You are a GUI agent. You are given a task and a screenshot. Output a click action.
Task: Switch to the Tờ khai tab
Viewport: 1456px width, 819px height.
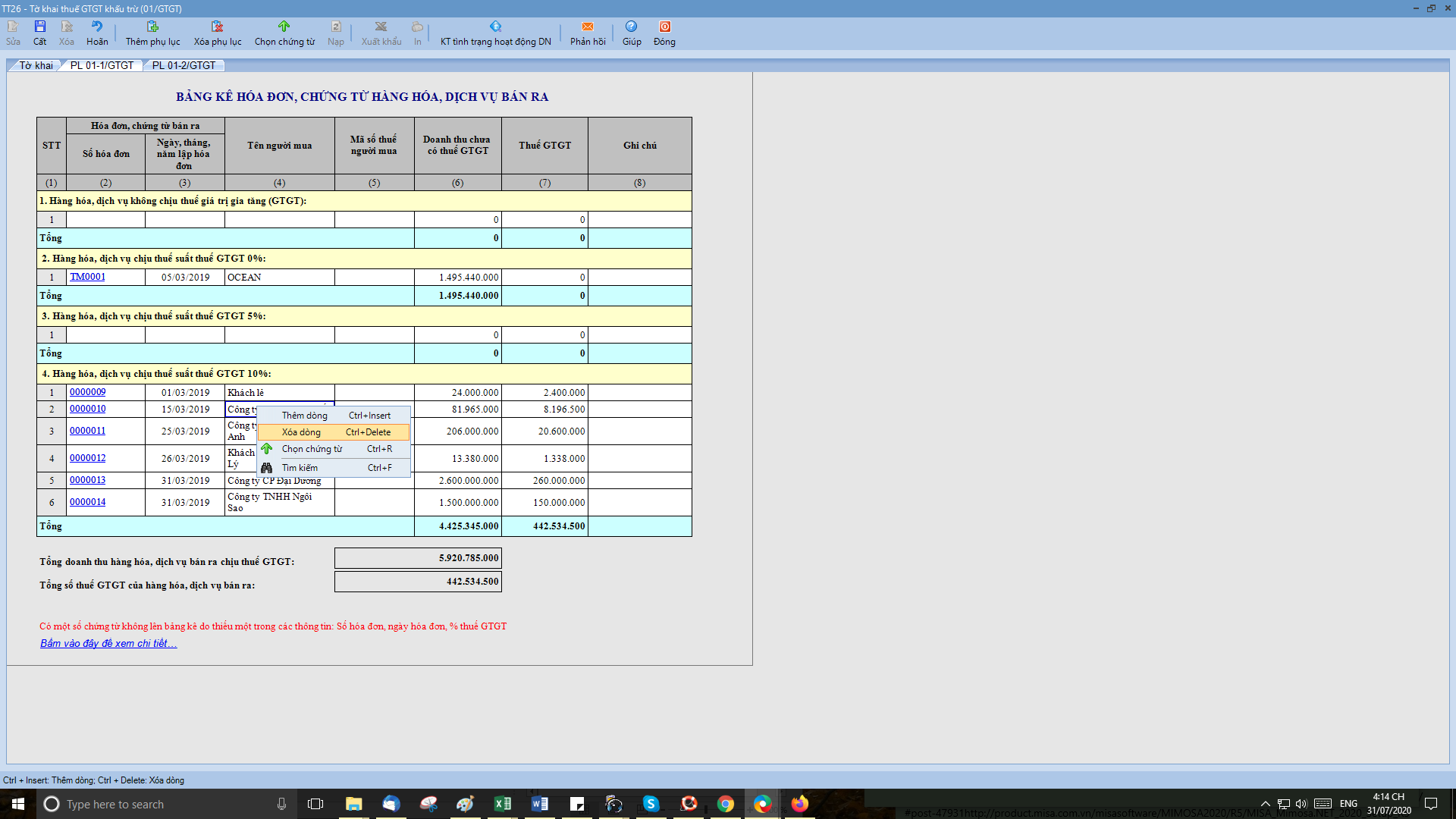36,66
